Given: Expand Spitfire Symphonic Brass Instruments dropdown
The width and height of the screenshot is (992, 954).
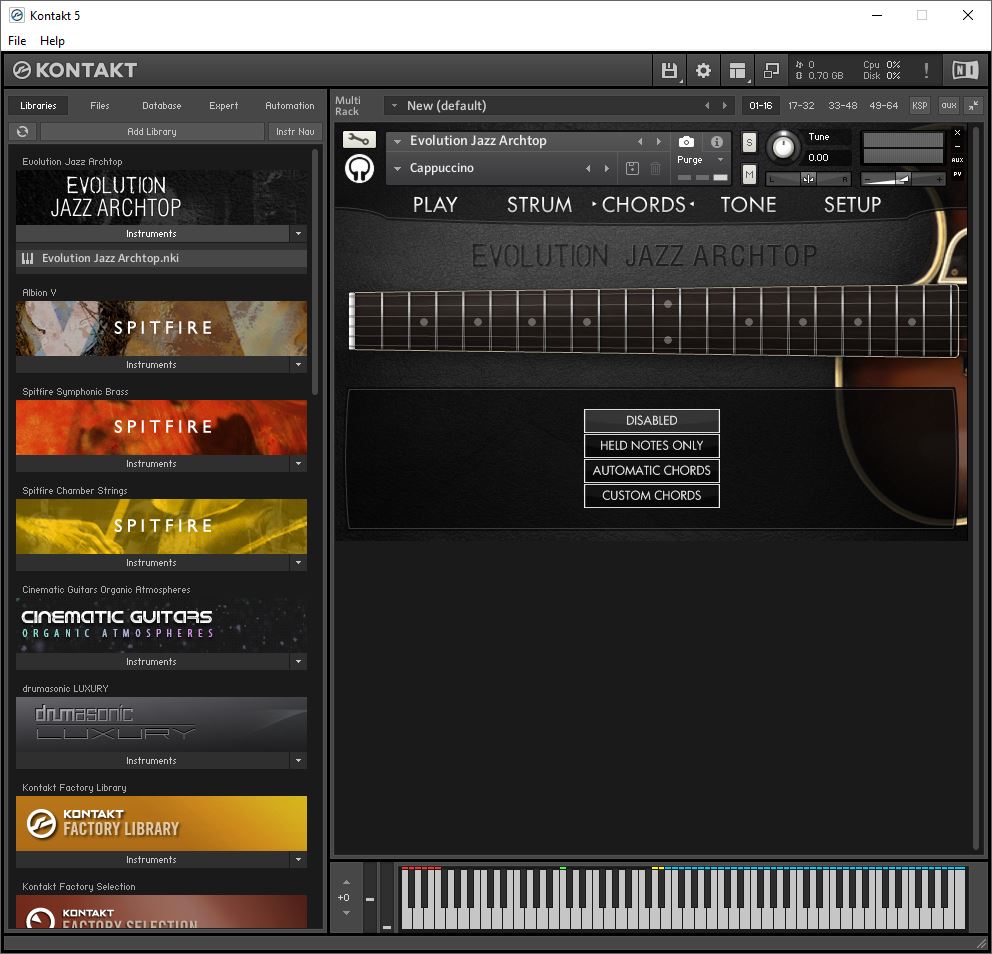Looking at the screenshot, I should click(x=299, y=464).
